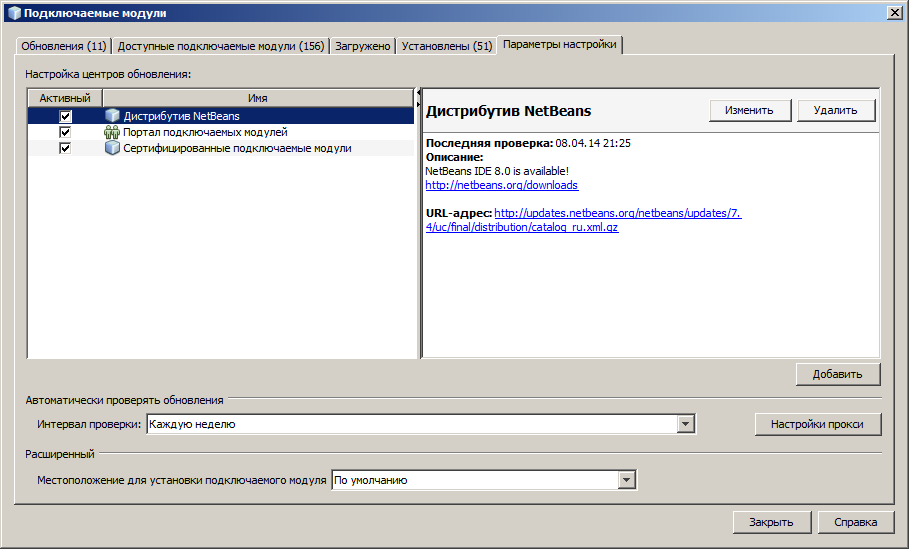
Task: Switch to the Обновления (11) tab
Action: (64, 46)
